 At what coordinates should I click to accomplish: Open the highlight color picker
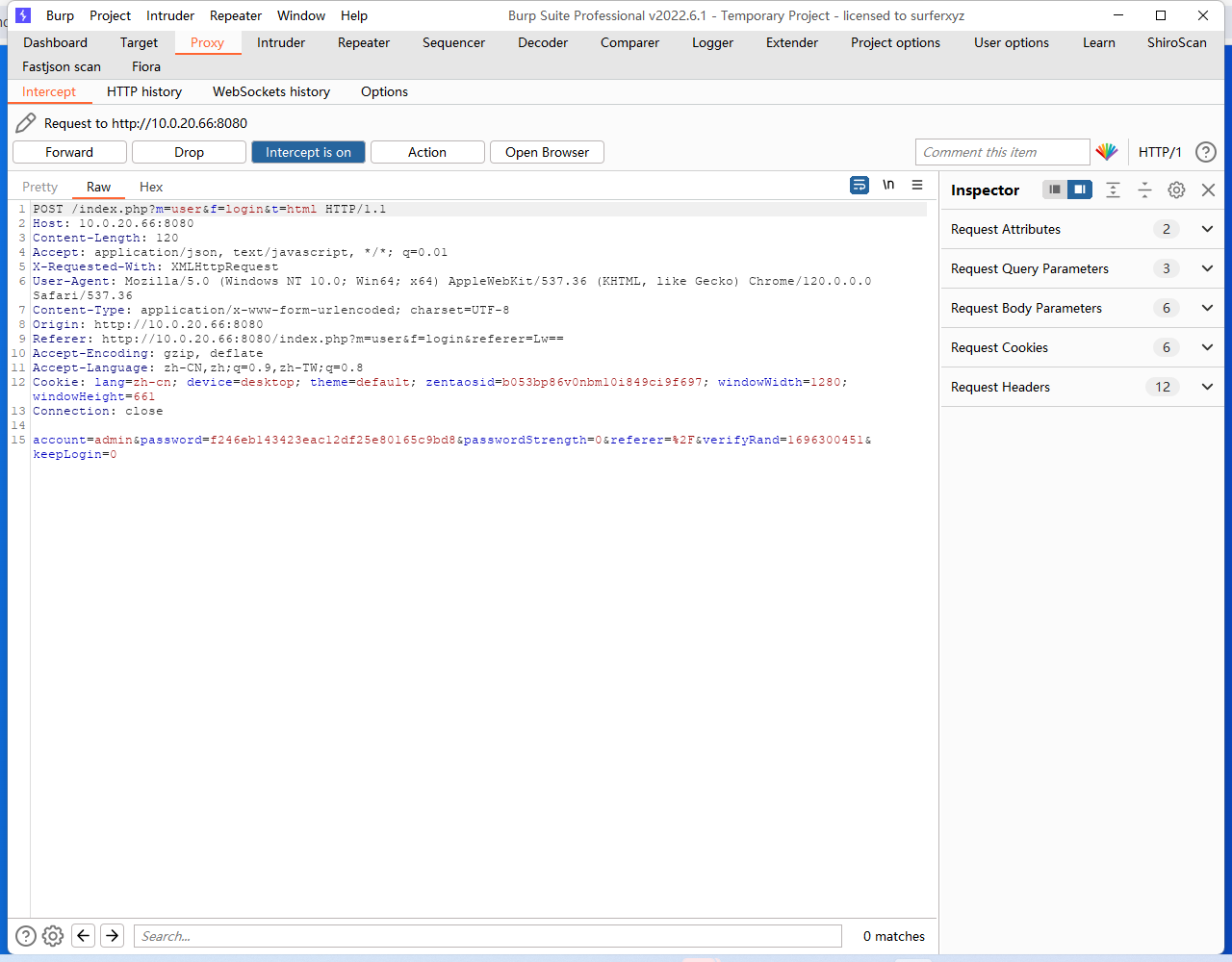point(1107,152)
